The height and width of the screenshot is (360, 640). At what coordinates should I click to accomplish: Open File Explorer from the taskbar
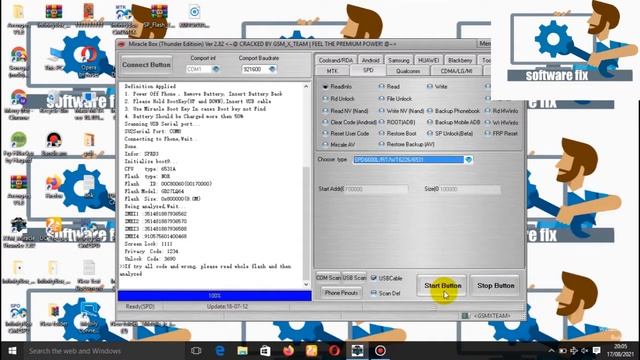(242, 351)
